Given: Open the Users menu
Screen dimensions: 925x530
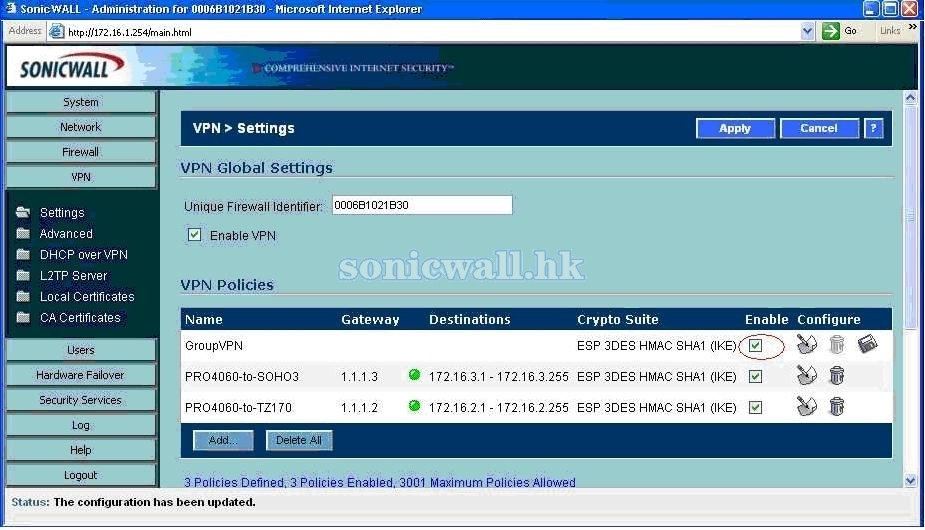Looking at the screenshot, I should (81, 350).
